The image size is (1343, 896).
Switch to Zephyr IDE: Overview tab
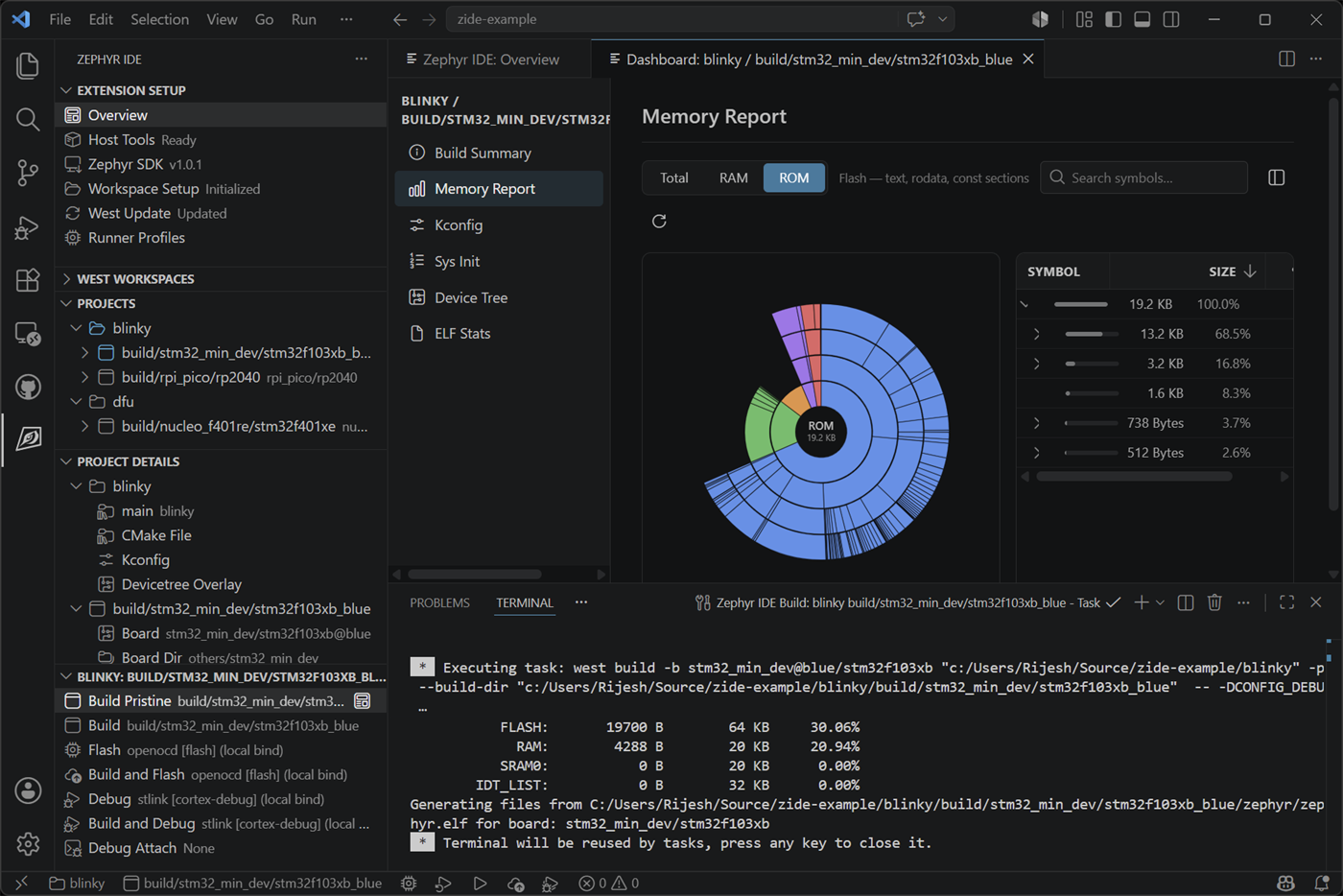[490, 59]
